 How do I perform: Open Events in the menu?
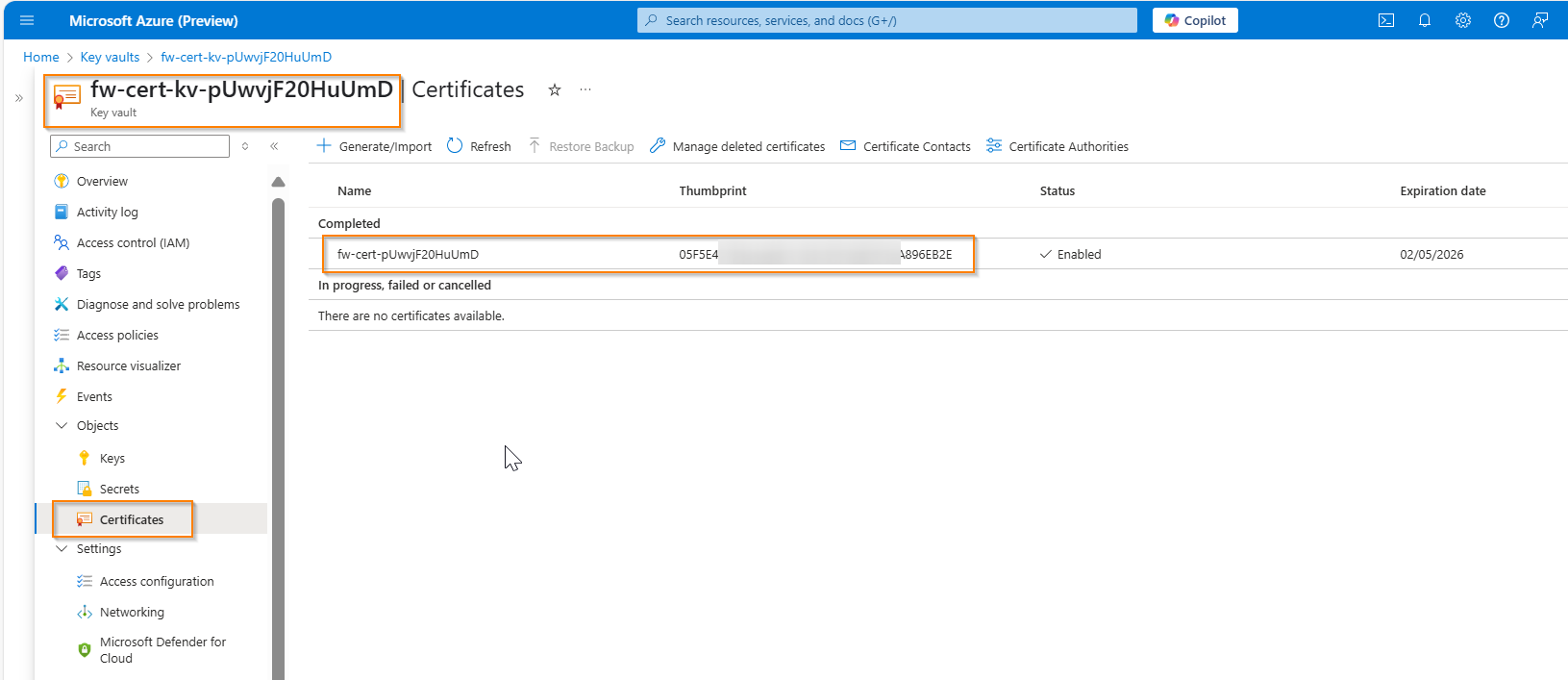coord(94,396)
